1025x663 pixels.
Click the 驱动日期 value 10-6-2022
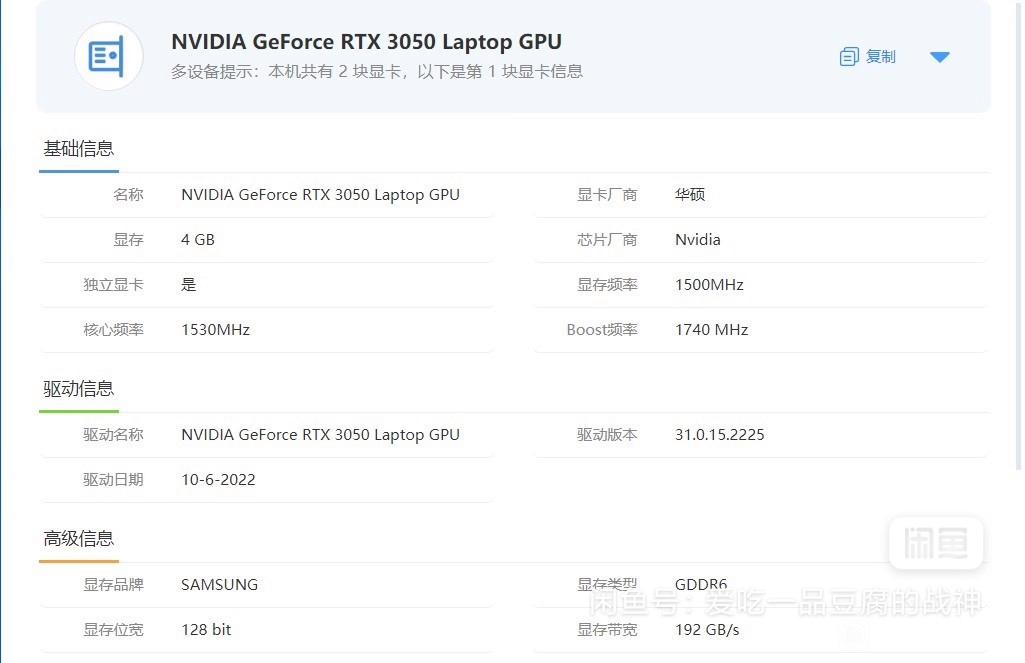pyautogui.click(x=218, y=480)
